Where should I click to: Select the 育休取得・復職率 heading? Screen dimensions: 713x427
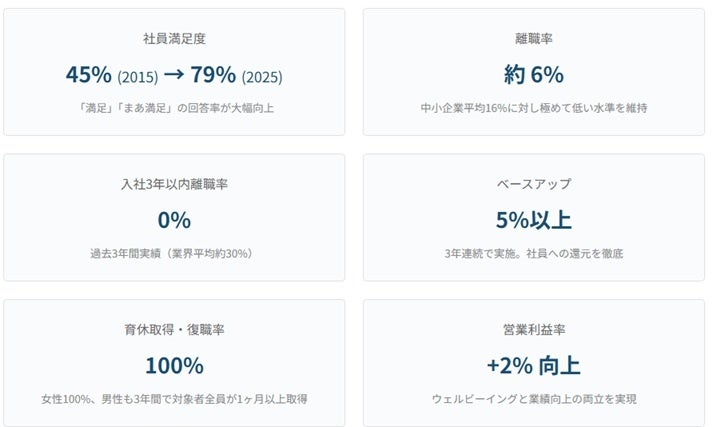tap(174, 329)
